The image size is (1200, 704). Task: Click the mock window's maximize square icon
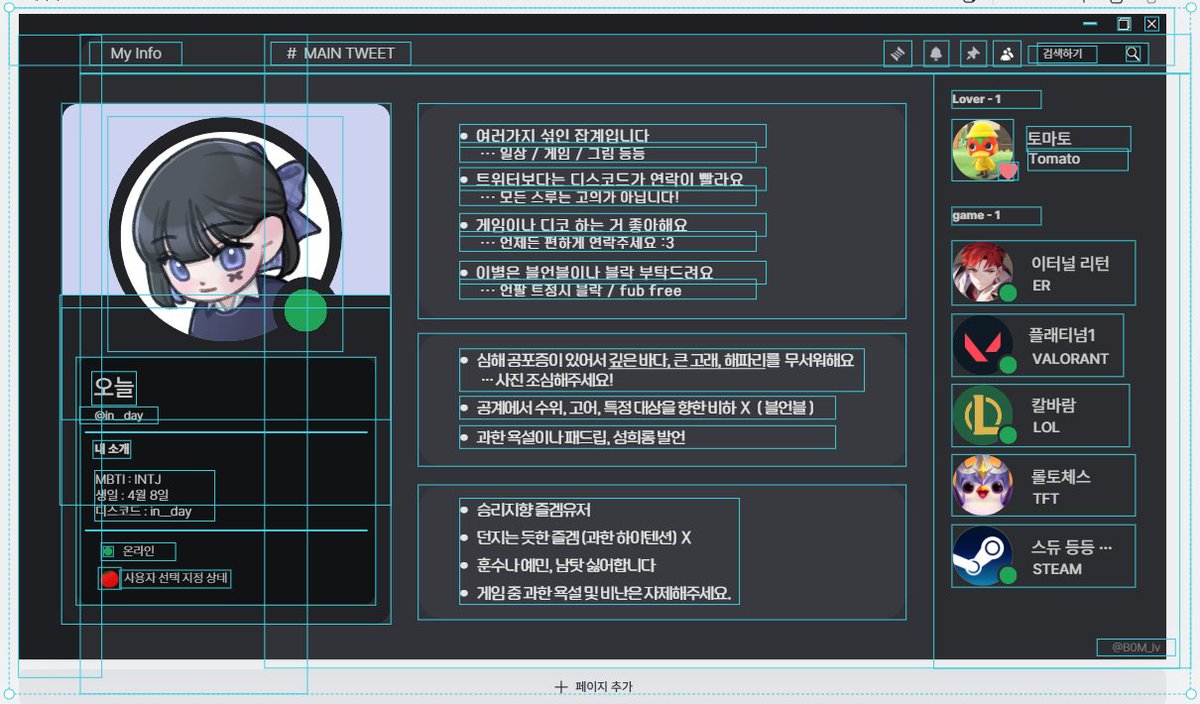(x=1124, y=24)
